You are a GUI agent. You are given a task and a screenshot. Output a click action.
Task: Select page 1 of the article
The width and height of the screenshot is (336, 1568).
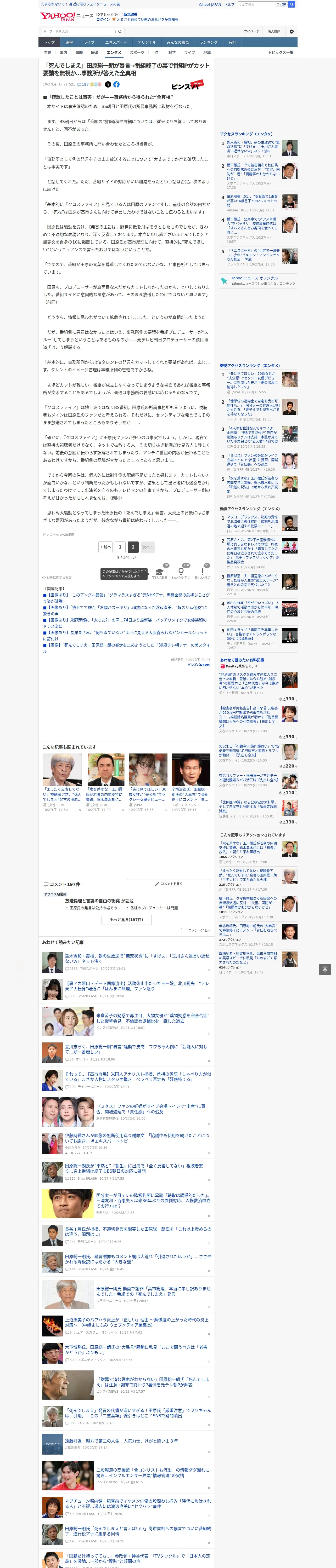click(120, 547)
